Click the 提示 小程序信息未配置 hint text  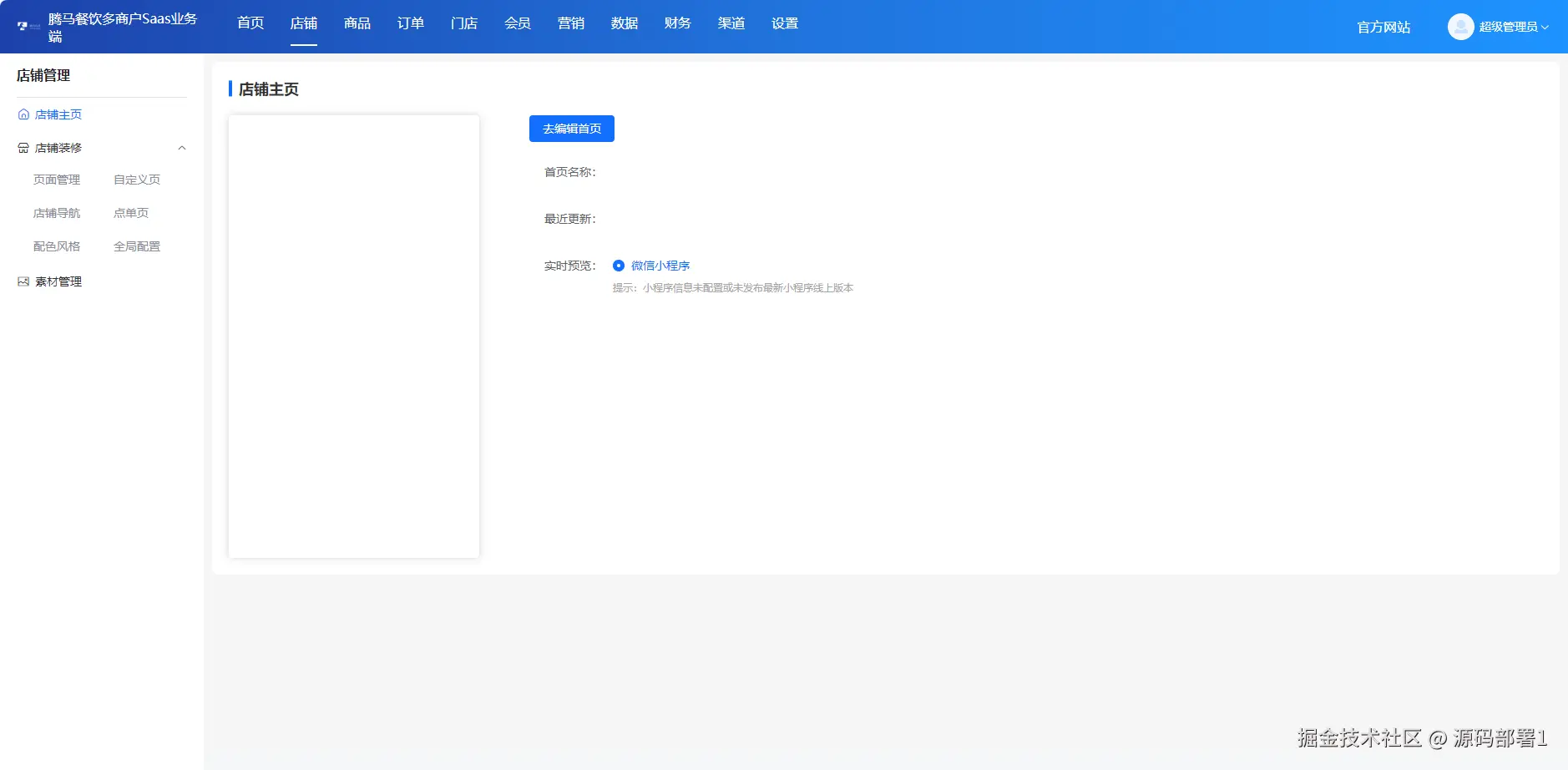pos(733,287)
